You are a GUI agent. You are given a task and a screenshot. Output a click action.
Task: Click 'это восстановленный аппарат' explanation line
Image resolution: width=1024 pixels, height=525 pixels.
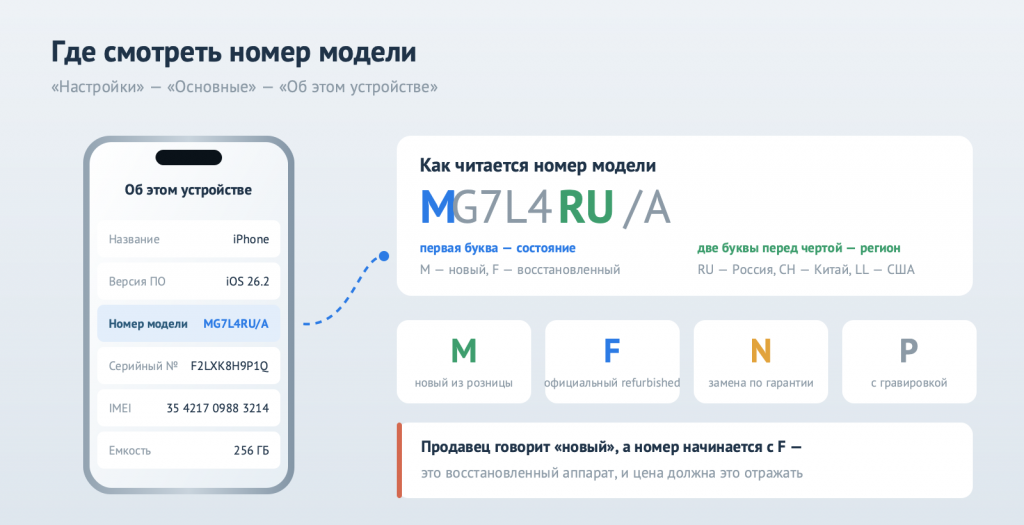(x=612, y=473)
